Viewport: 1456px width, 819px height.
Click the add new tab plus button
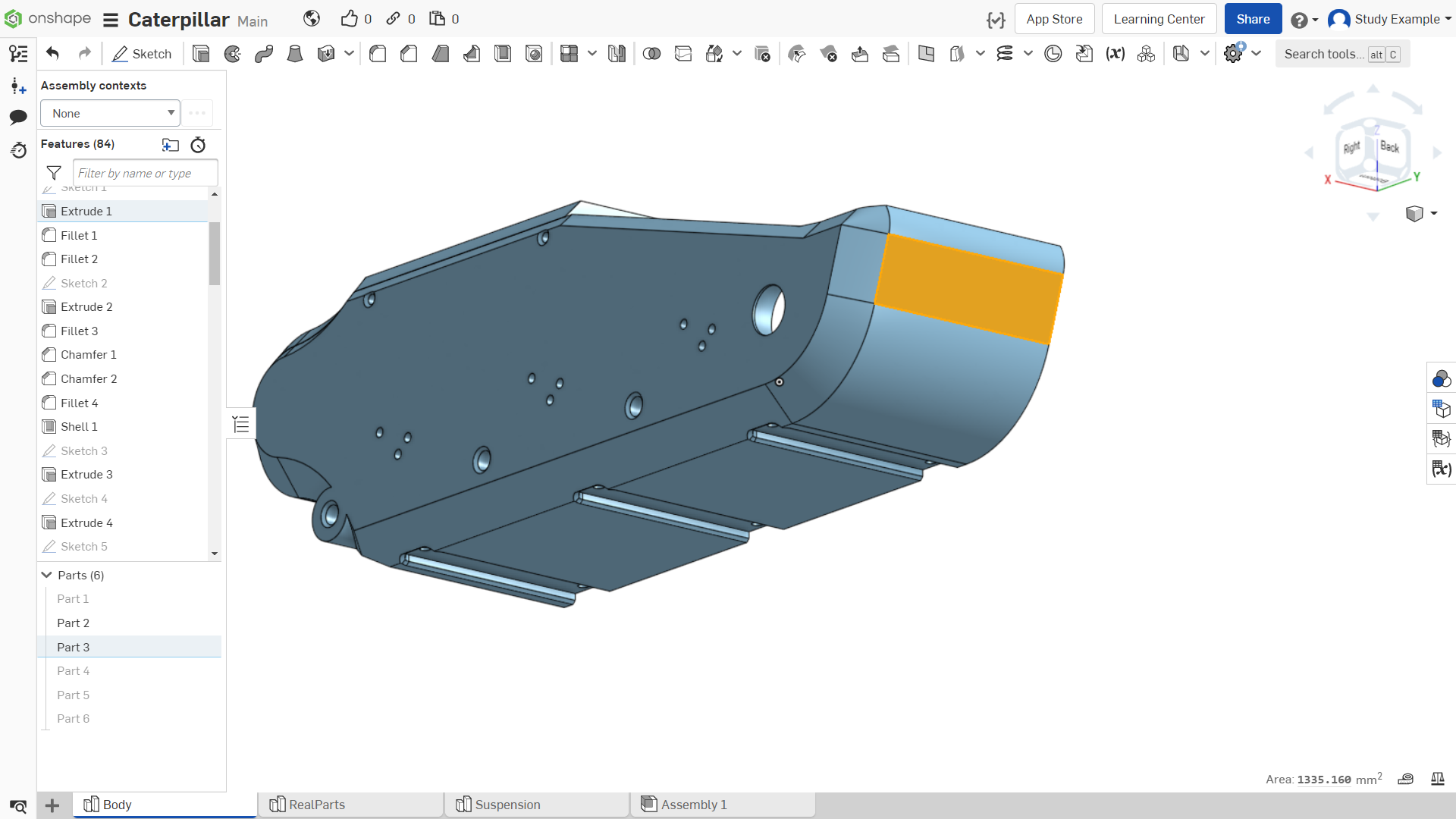[x=52, y=805]
